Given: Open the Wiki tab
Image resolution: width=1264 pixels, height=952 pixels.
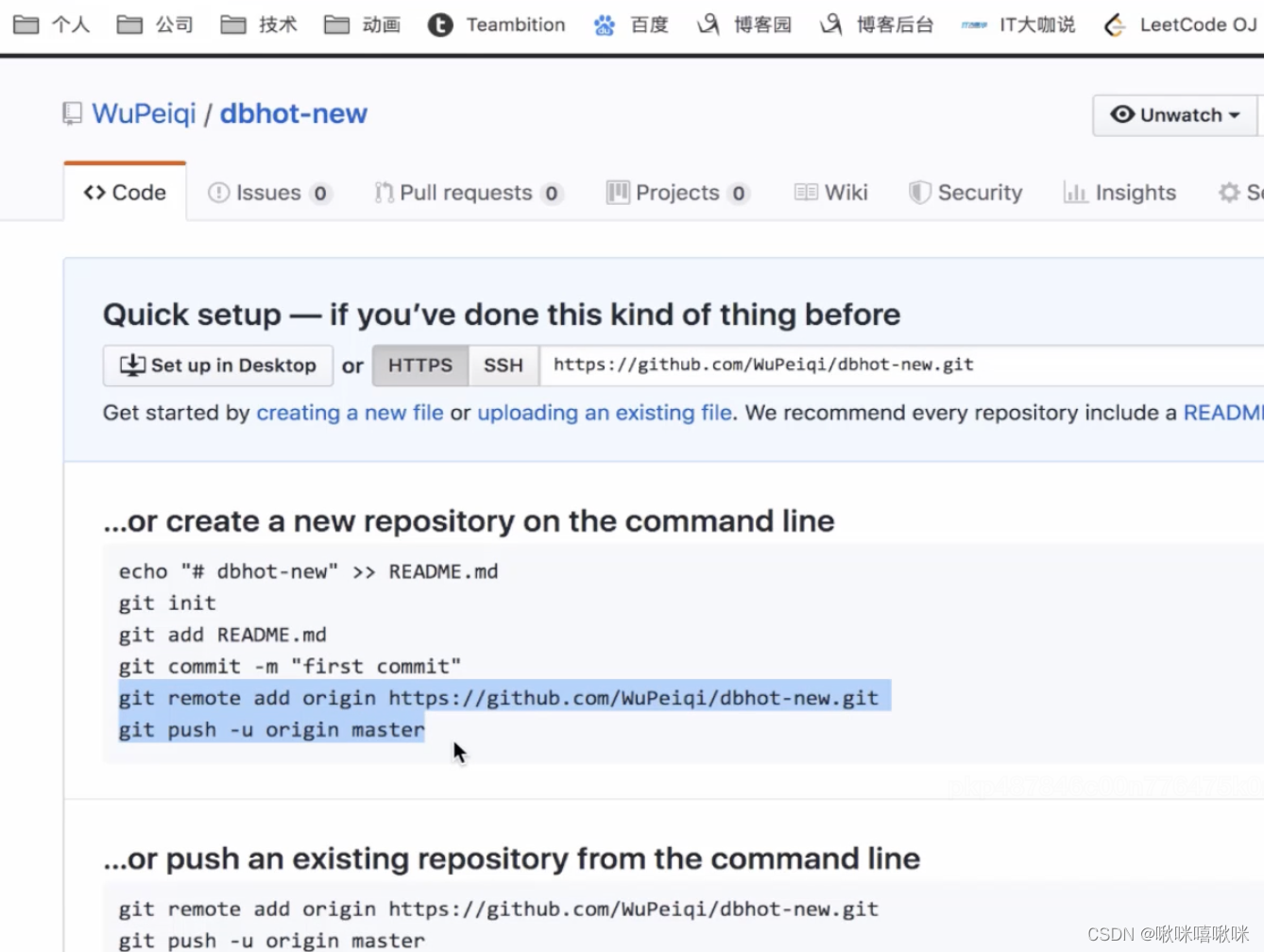Looking at the screenshot, I should click(831, 193).
